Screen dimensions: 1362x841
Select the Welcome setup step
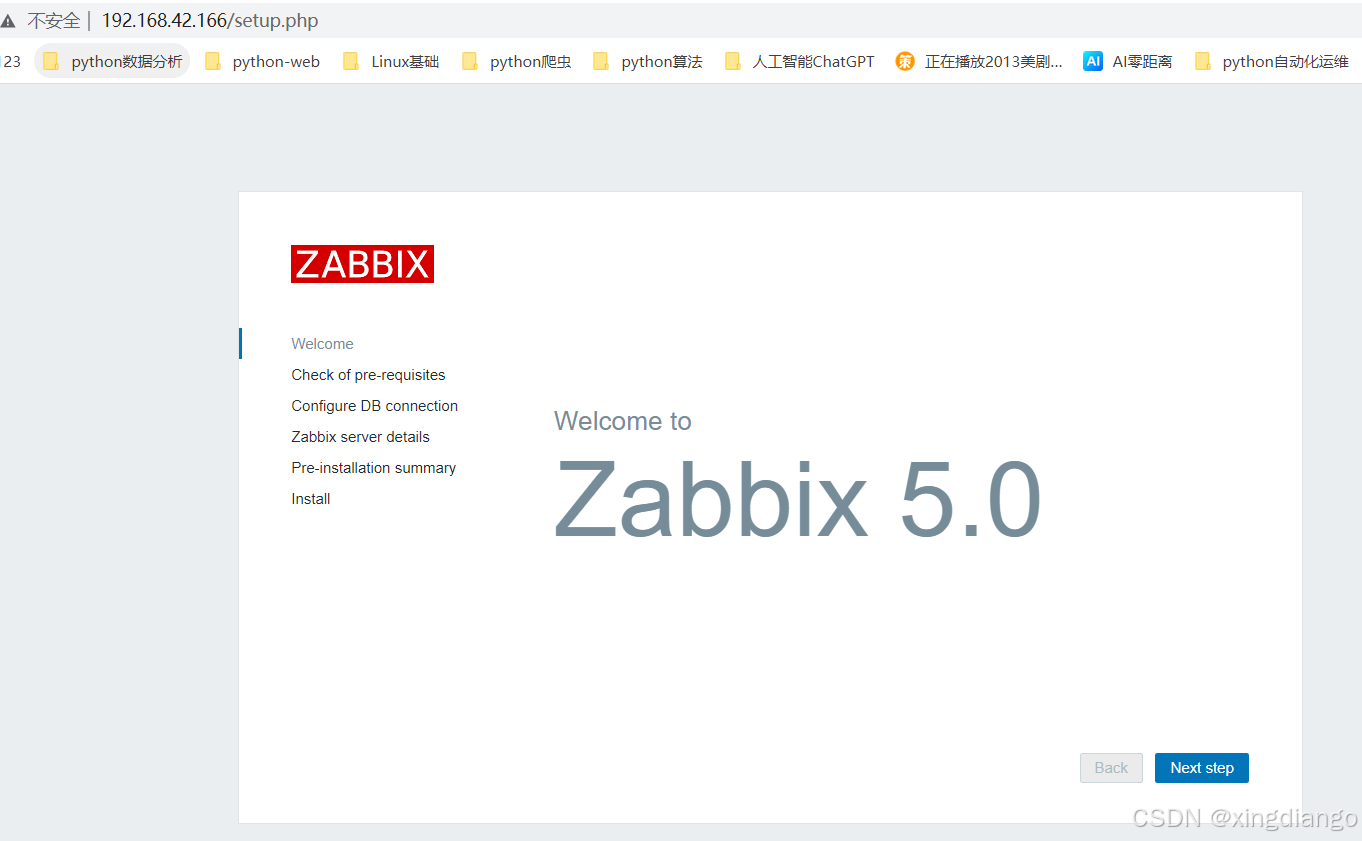coord(322,344)
